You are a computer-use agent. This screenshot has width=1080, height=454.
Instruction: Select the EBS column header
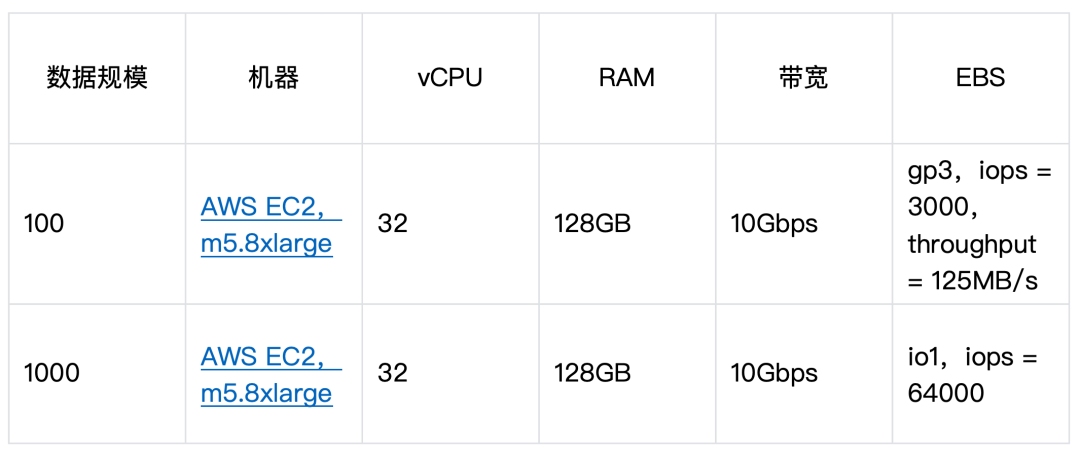tap(980, 78)
